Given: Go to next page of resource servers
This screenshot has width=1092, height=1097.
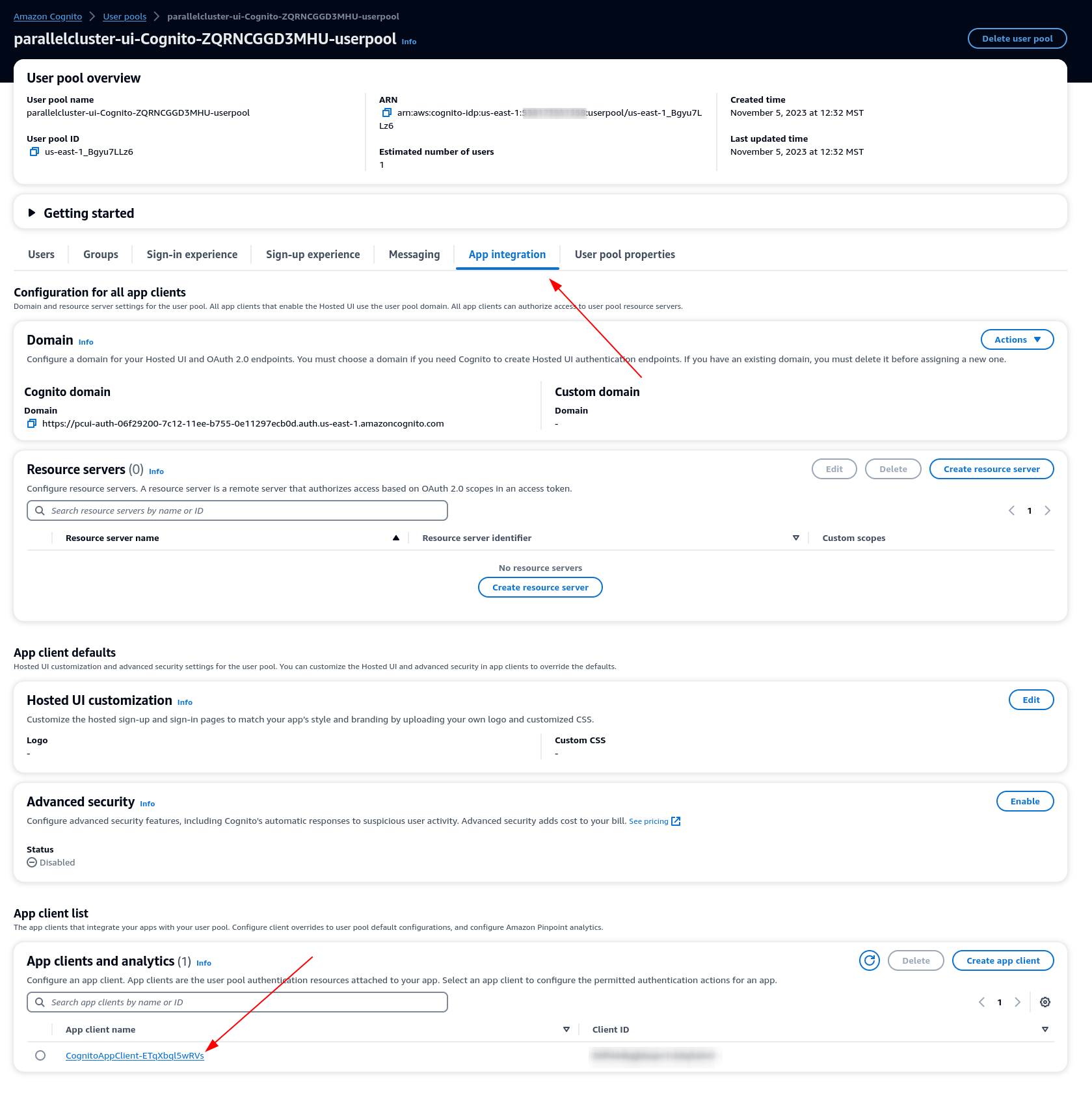Looking at the screenshot, I should (x=1047, y=510).
